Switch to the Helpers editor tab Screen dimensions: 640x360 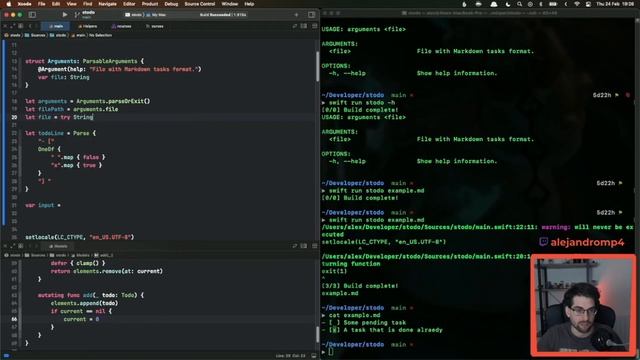87,26
